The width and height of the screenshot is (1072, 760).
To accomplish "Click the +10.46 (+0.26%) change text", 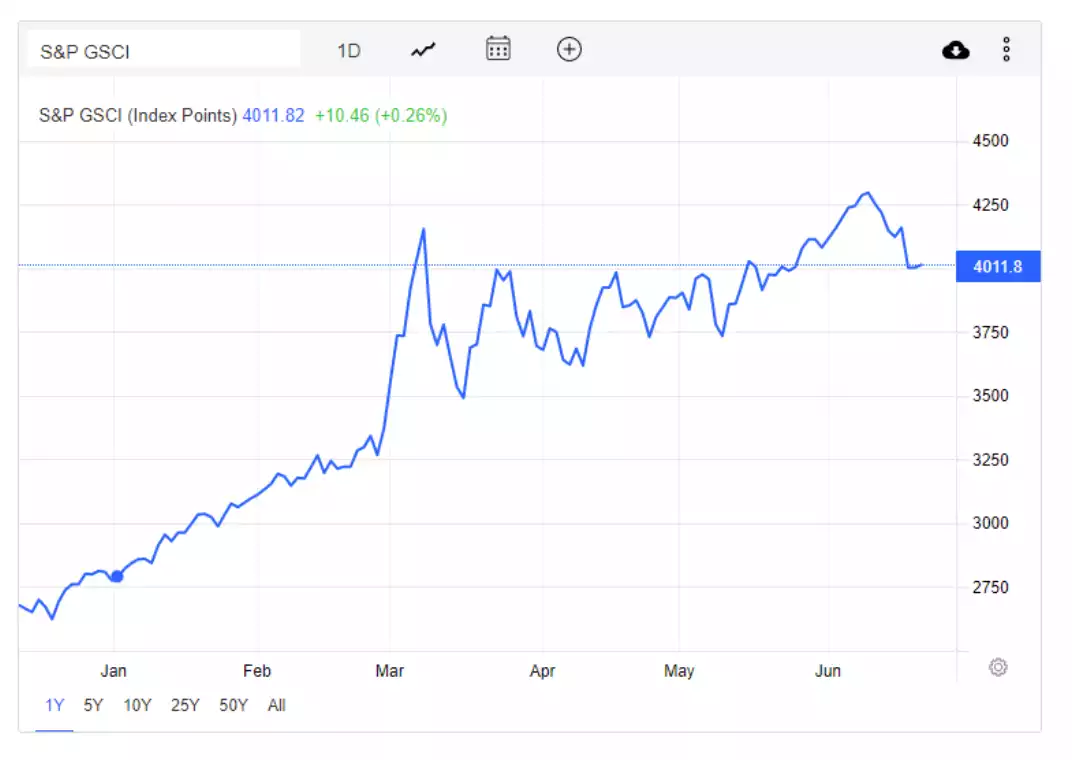I will point(381,116).
